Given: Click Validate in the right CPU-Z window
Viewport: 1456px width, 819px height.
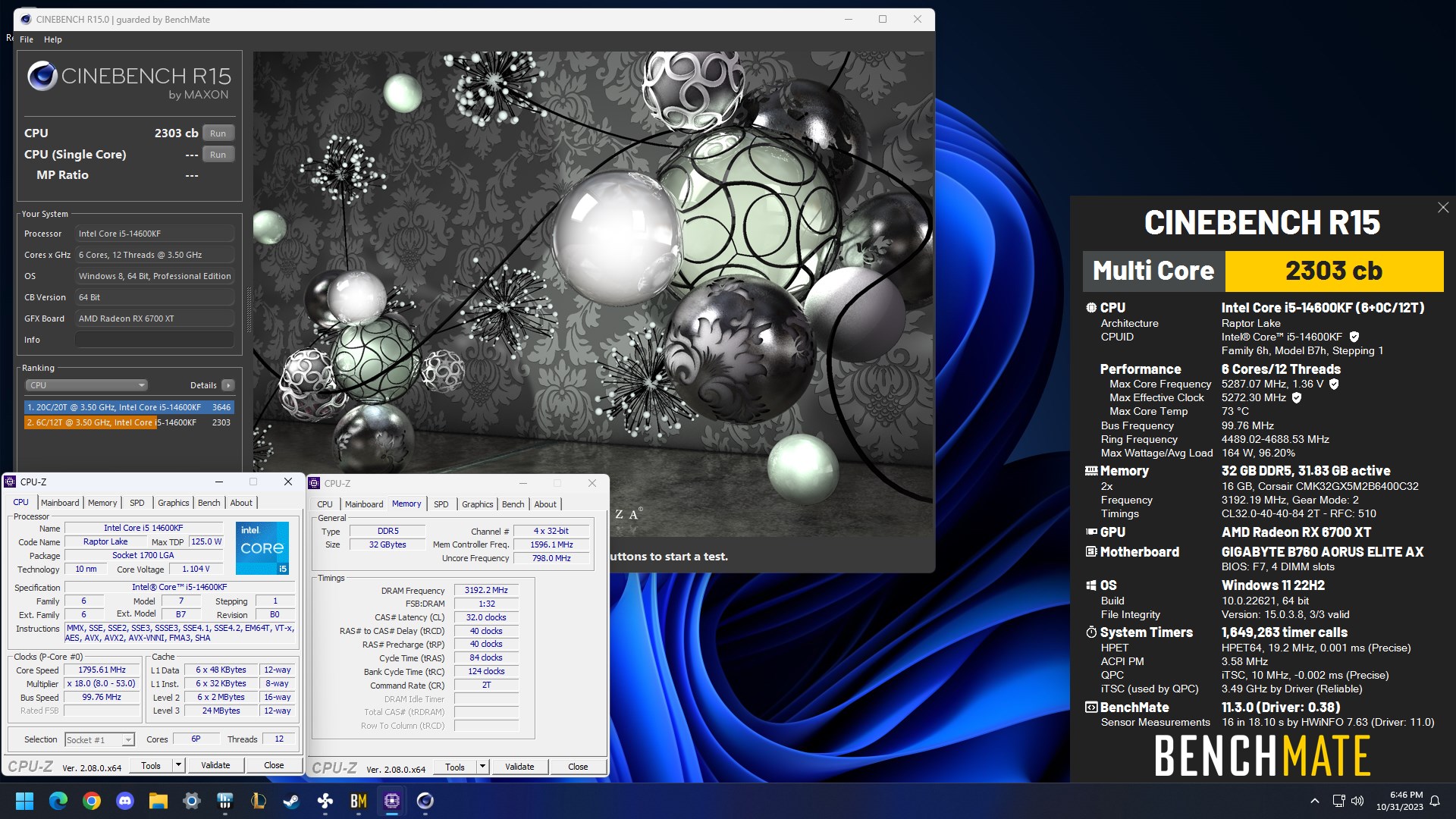Looking at the screenshot, I should click(x=519, y=767).
